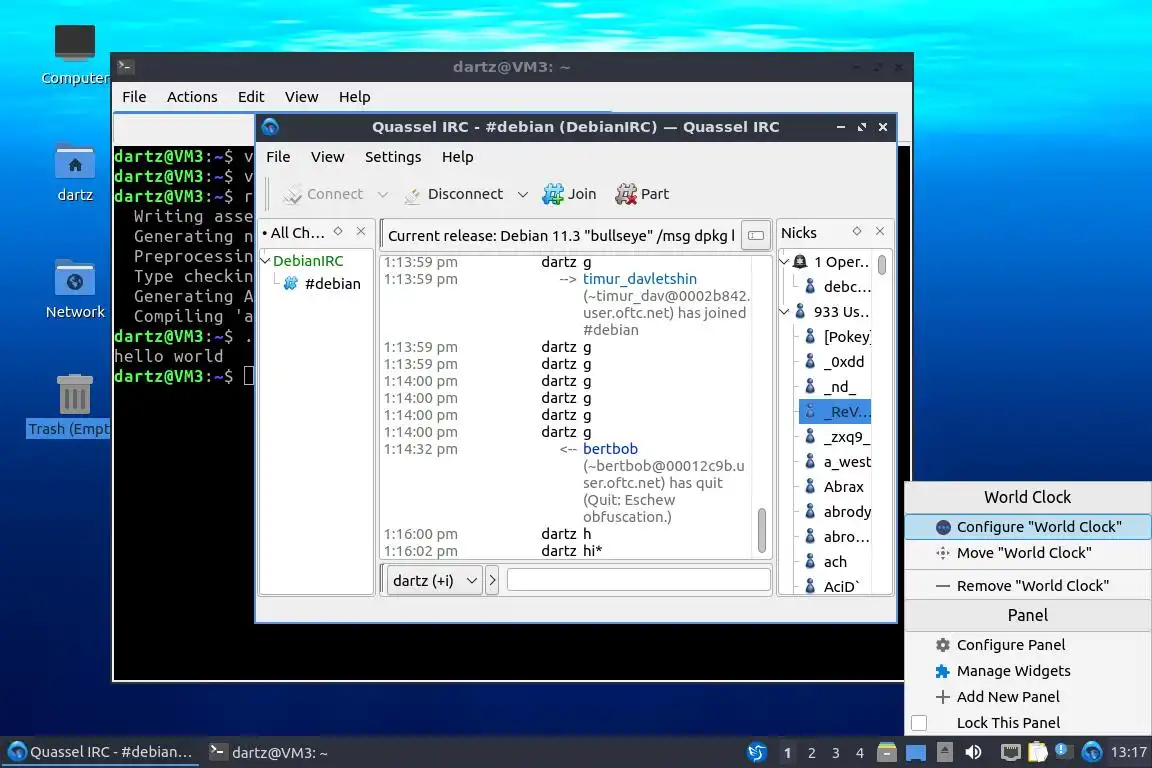Open the Connect dropdown arrow
Viewport: 1152px width, 768px height.
point(383,195)
